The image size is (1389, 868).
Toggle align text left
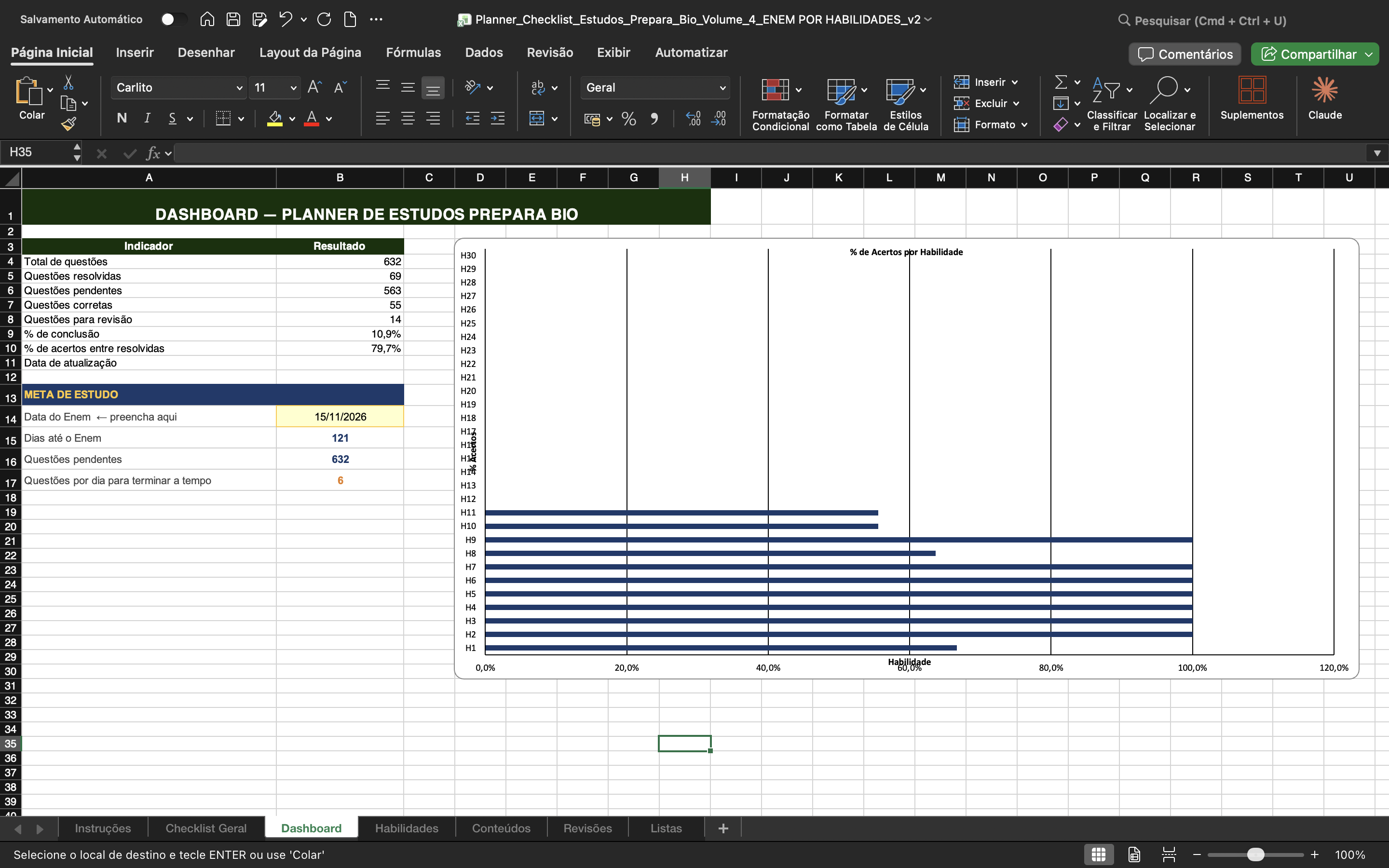[382, 118]
